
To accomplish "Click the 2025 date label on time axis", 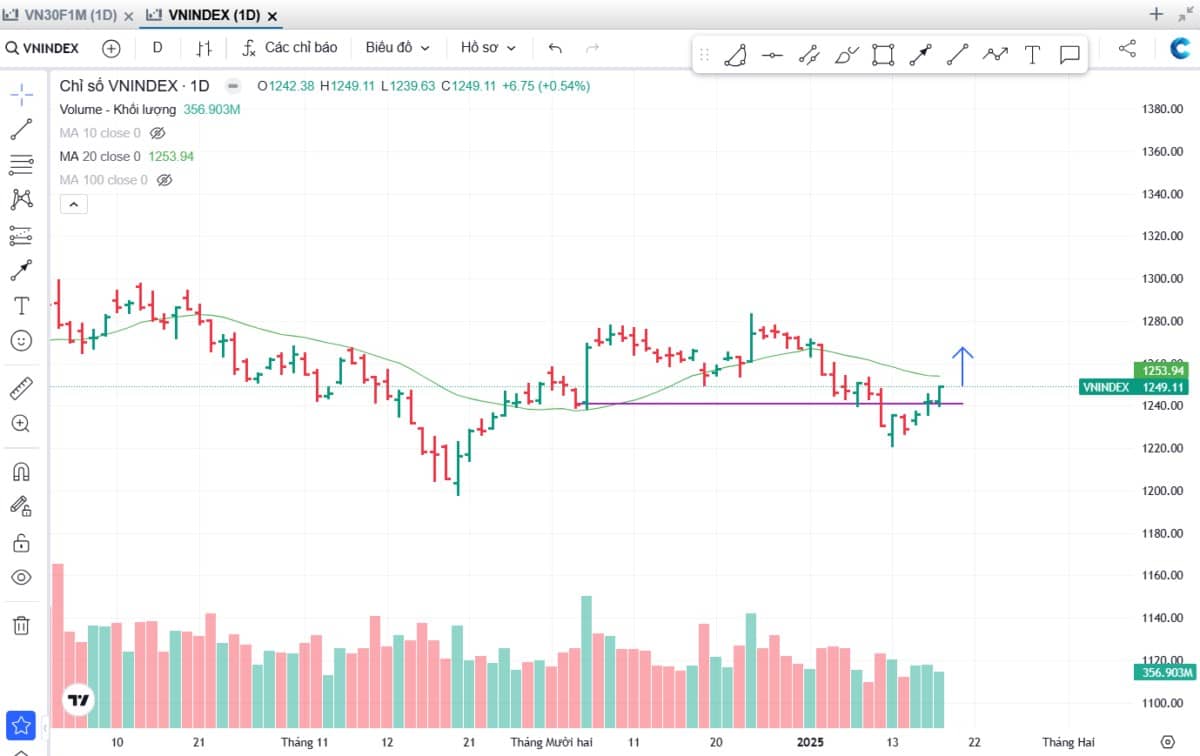I will pyautogui.click(x=810, y=742).
